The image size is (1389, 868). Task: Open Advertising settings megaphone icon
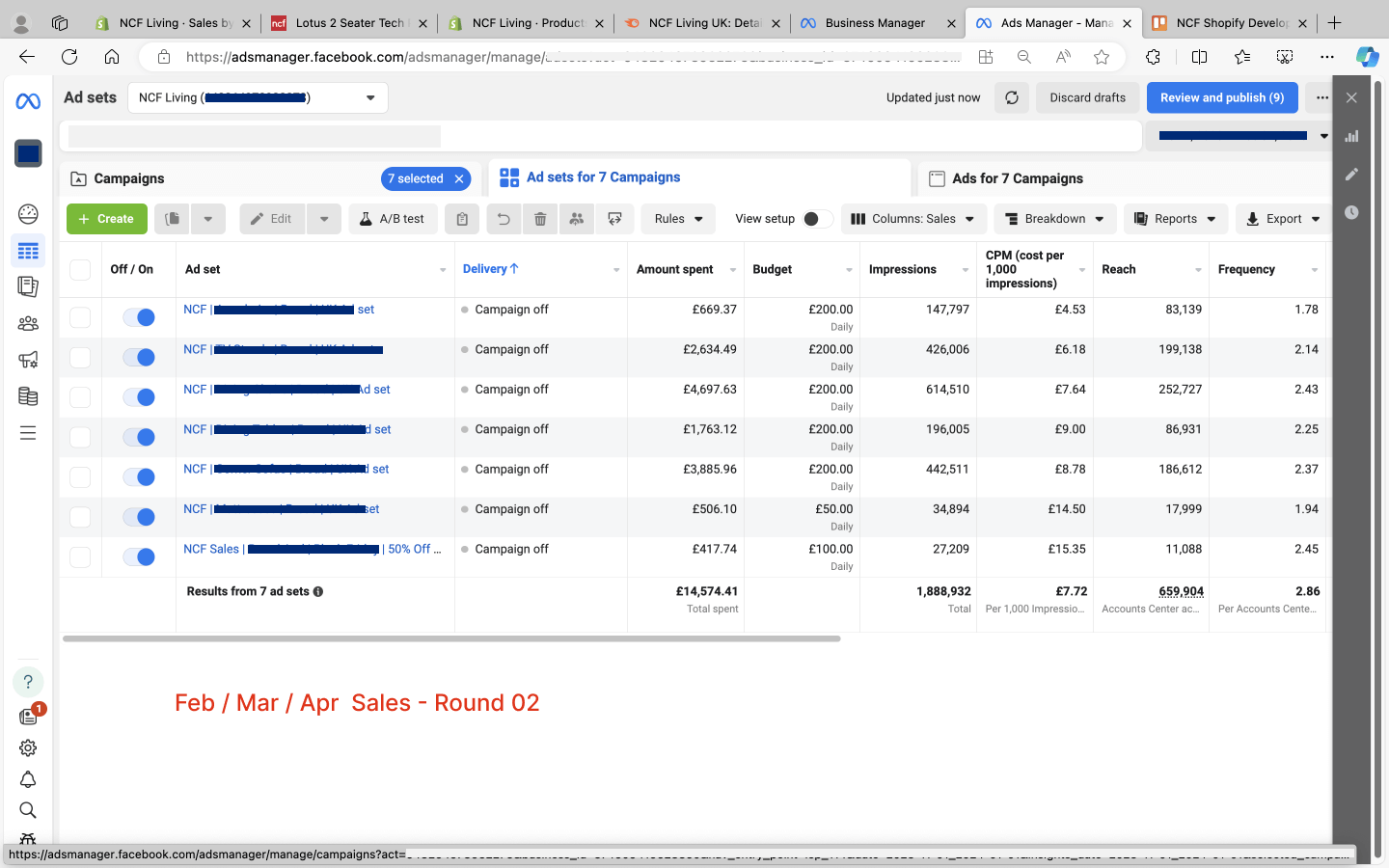pyautogui.click(x=28, y=360)
